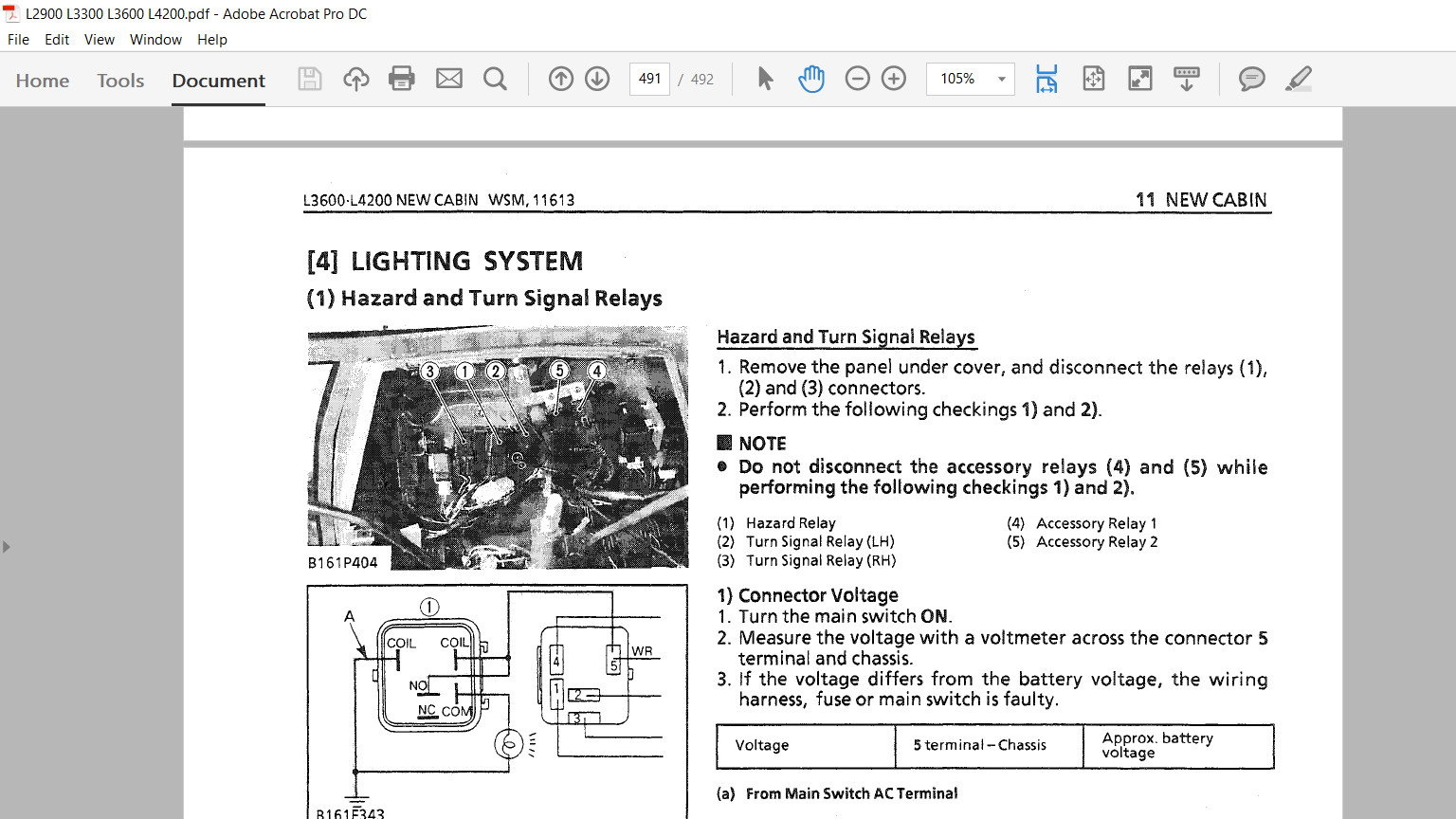Switch to the Tools tab

coord(120,81)
